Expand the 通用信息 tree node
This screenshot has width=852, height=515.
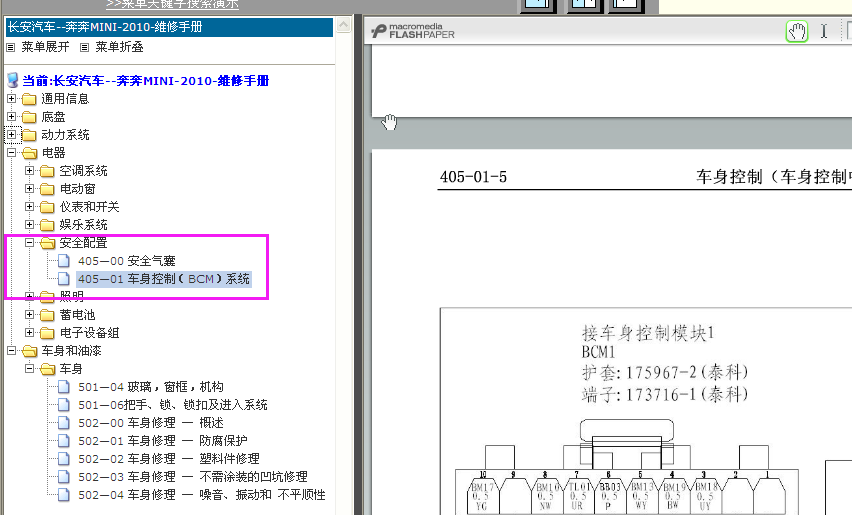(11, 98)
